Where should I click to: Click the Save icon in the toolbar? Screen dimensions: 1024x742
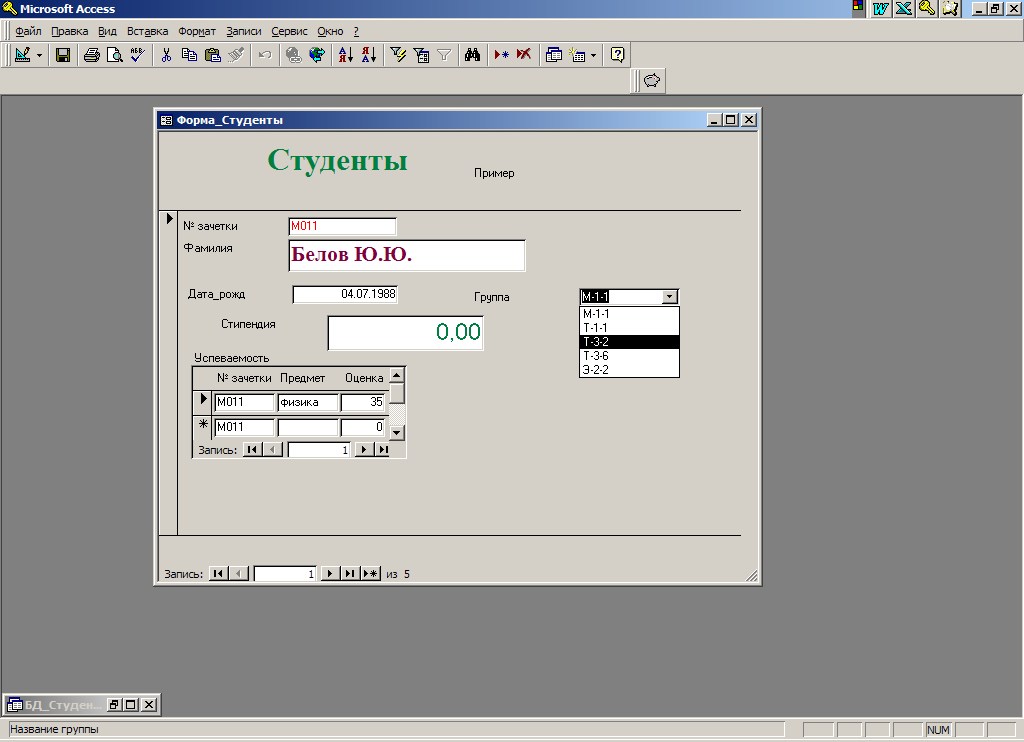pyautogui.click(x=62, y=55)
